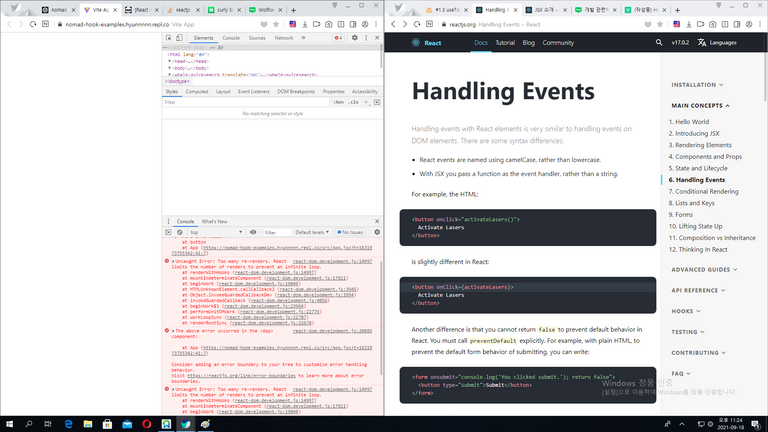Expand the Advanced Guides sidebar section
Viewport: 768px width, 432px height.
point(704,269)
